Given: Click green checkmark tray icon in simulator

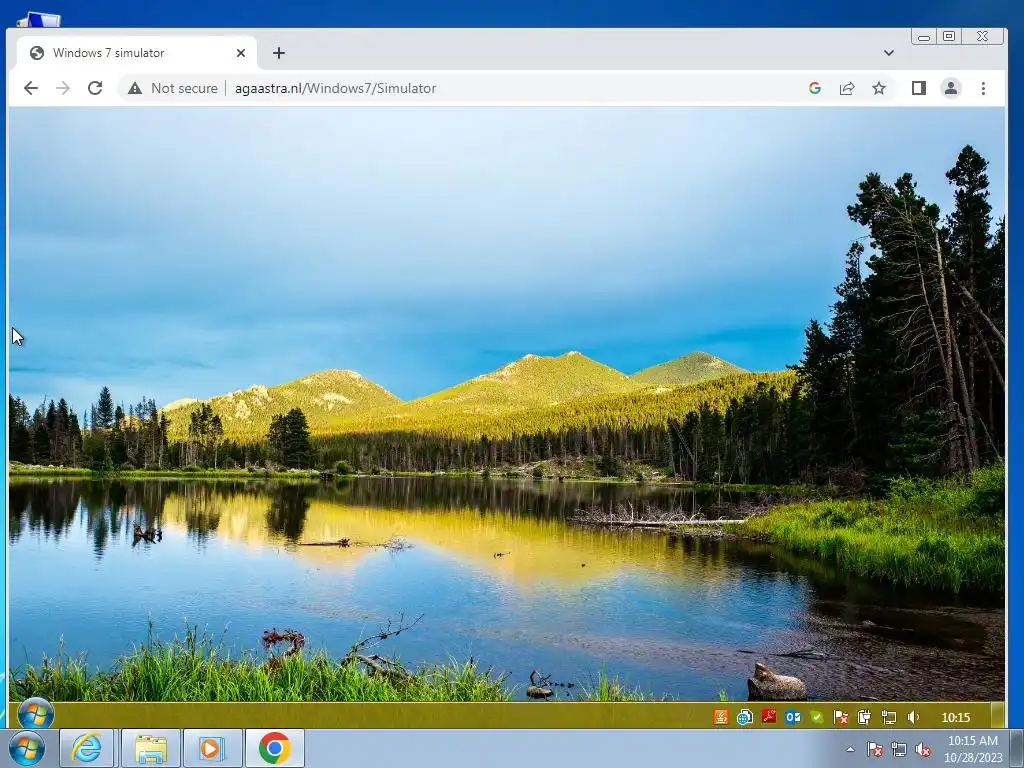Looking at the screenshot, I should (x=816, y=717).
